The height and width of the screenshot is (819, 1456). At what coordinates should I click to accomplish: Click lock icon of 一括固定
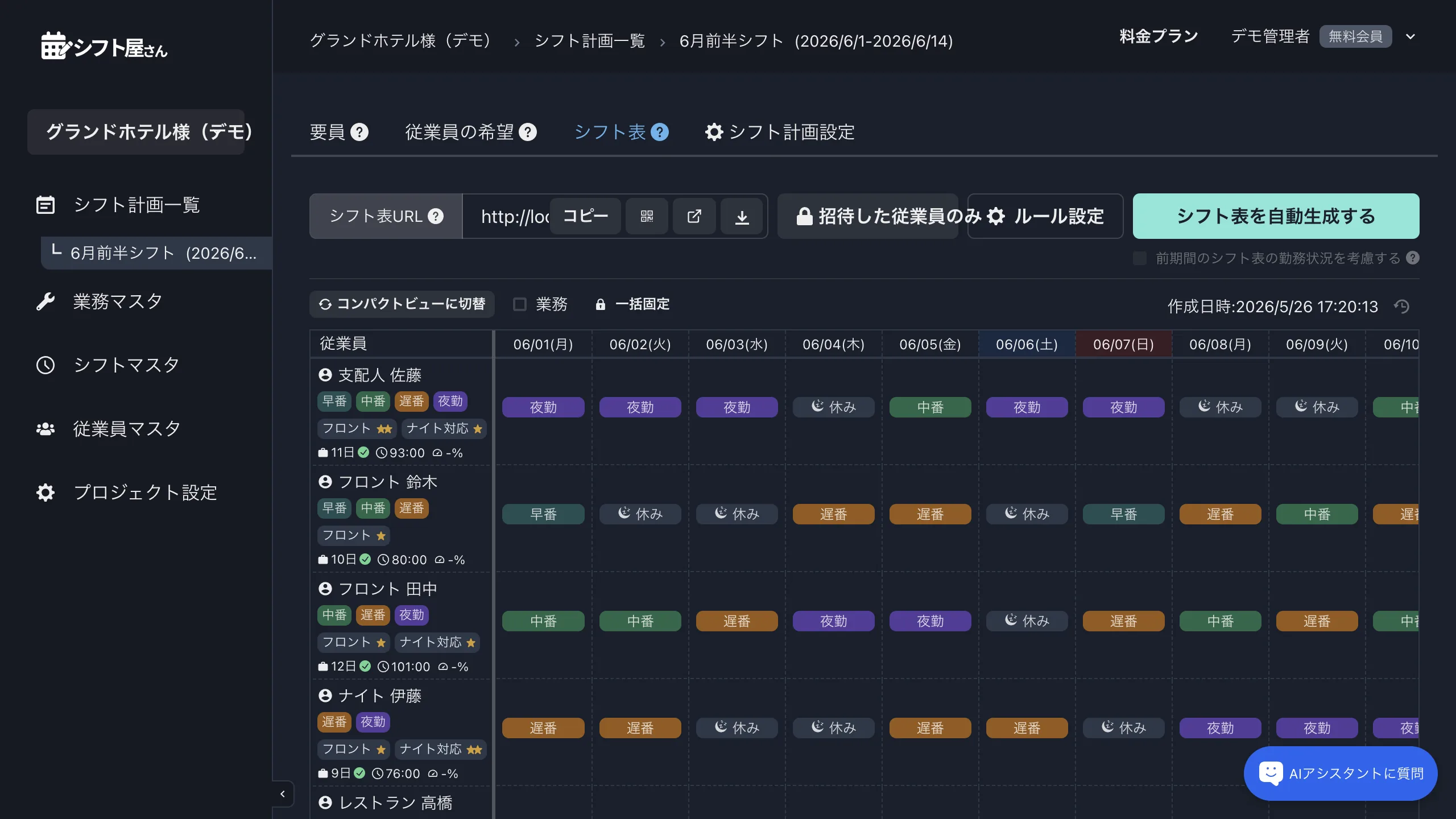[601, 304]
